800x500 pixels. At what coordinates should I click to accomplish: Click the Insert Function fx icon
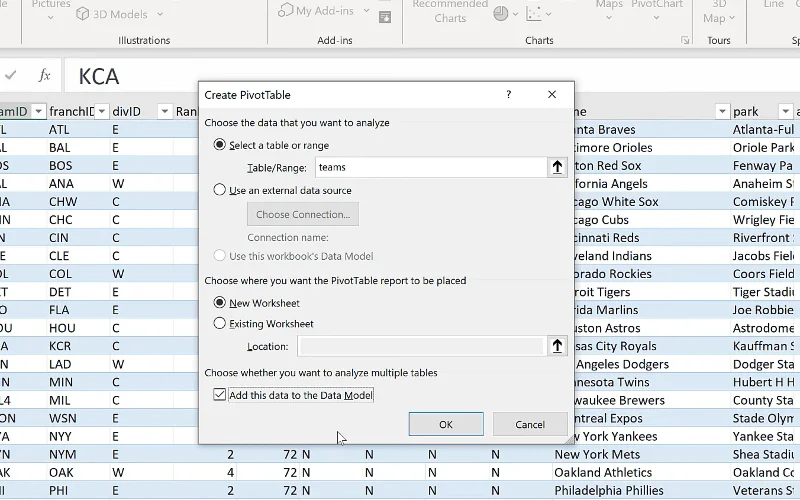click(44, 76)
